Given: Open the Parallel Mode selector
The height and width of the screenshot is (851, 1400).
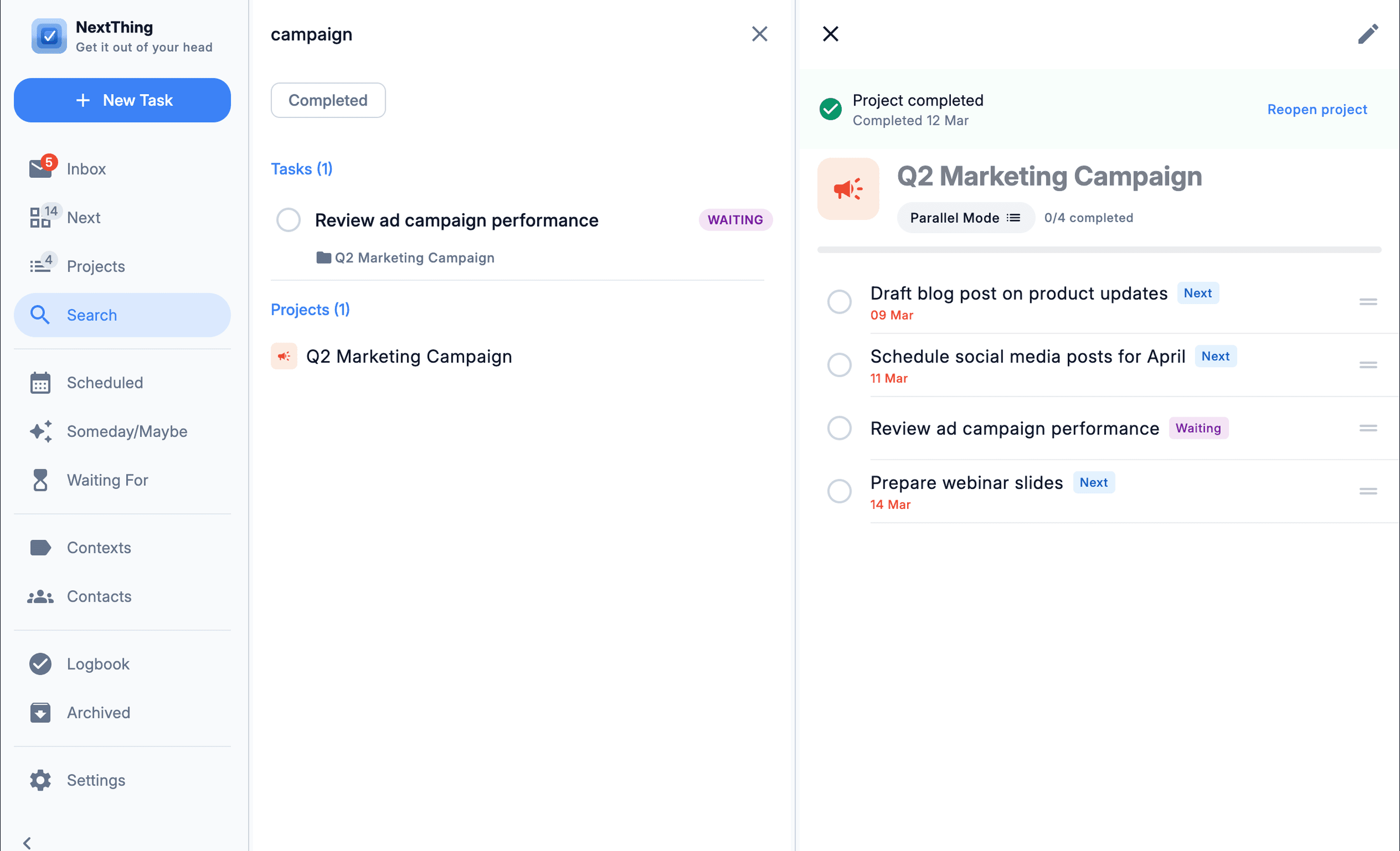Looking at the screenshot, I should tap(965, 217).
